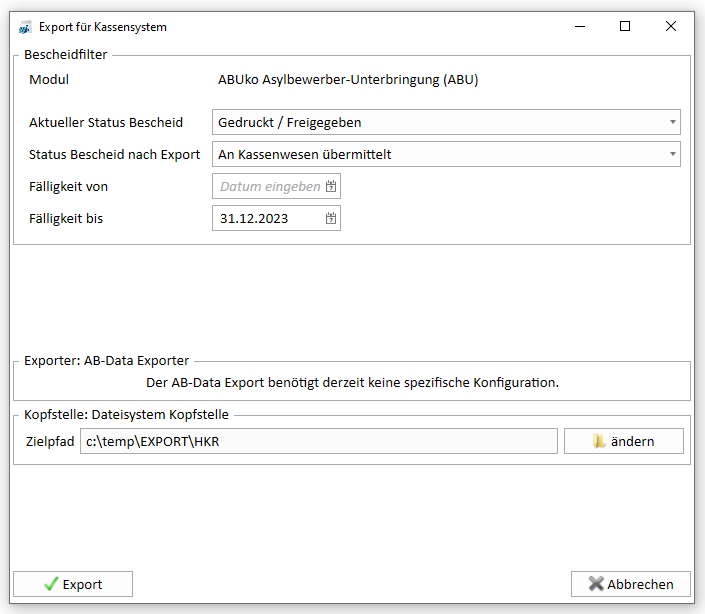Close the Export für Kassensystem dialog
The image size is (705, 614).
(671, 27)
